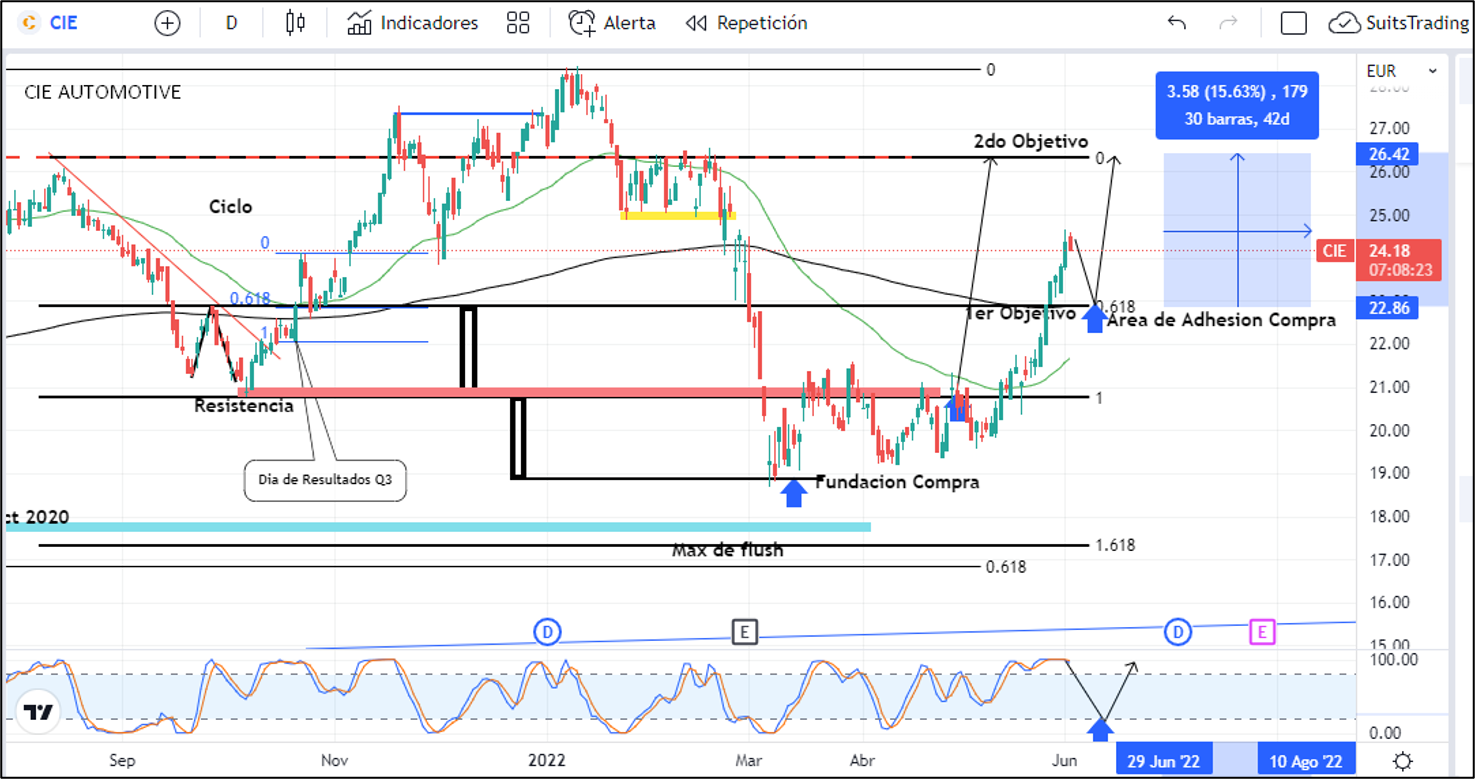
Task: Open the Indicadores panel
Action: (413, 23)
